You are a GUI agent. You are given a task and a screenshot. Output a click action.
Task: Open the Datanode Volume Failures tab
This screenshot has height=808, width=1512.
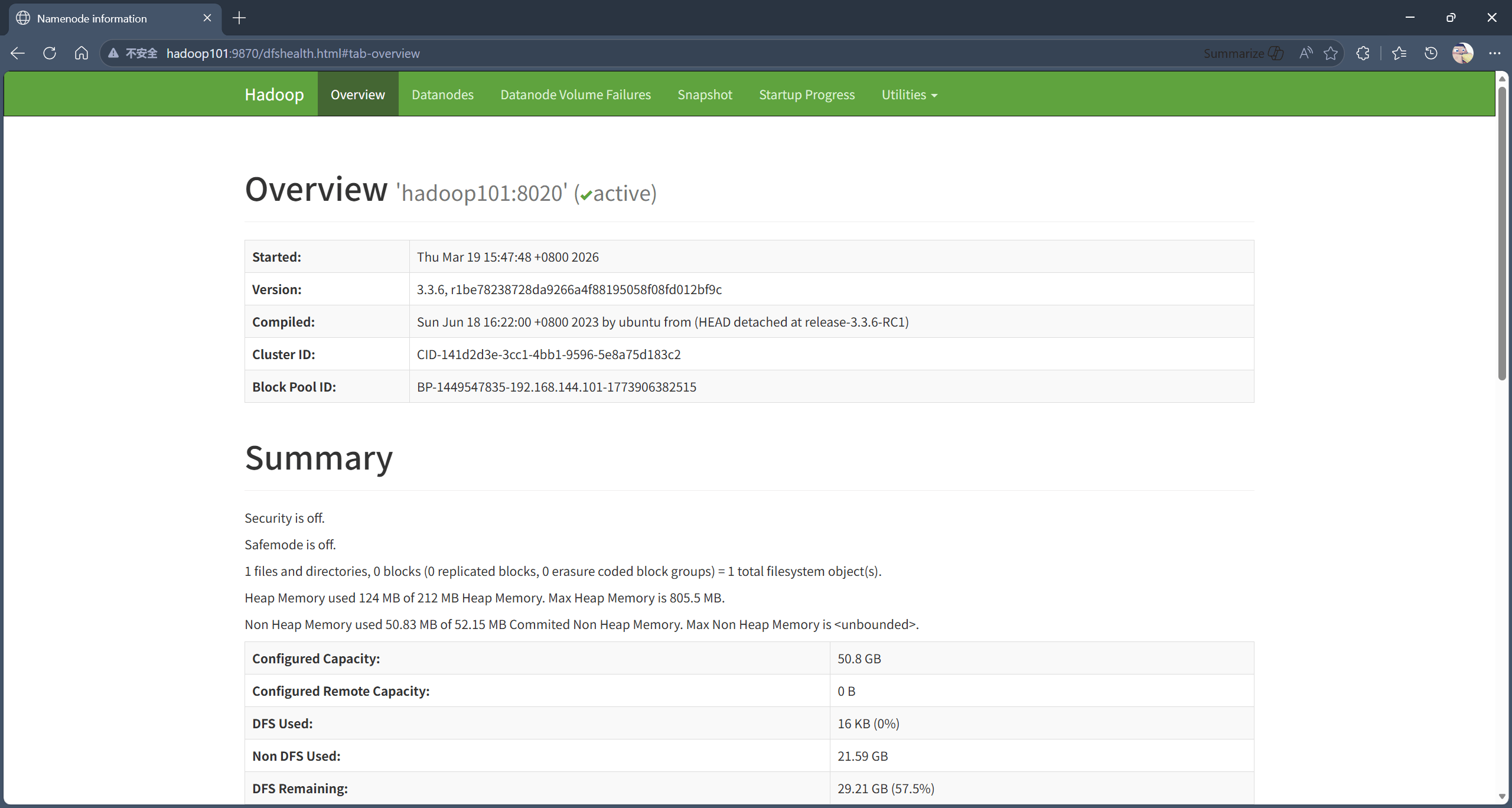click(576, 95)
